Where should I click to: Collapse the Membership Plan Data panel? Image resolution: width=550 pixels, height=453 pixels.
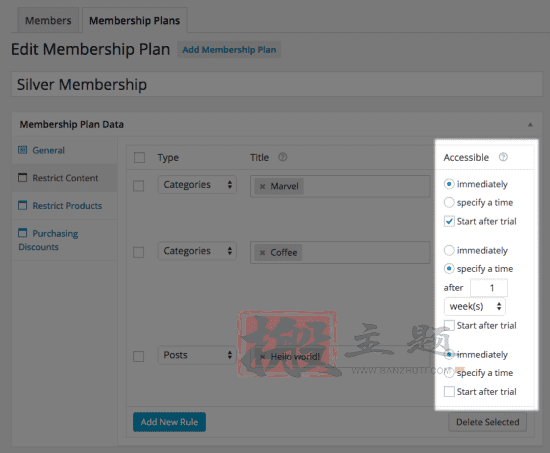pos(530,125)
